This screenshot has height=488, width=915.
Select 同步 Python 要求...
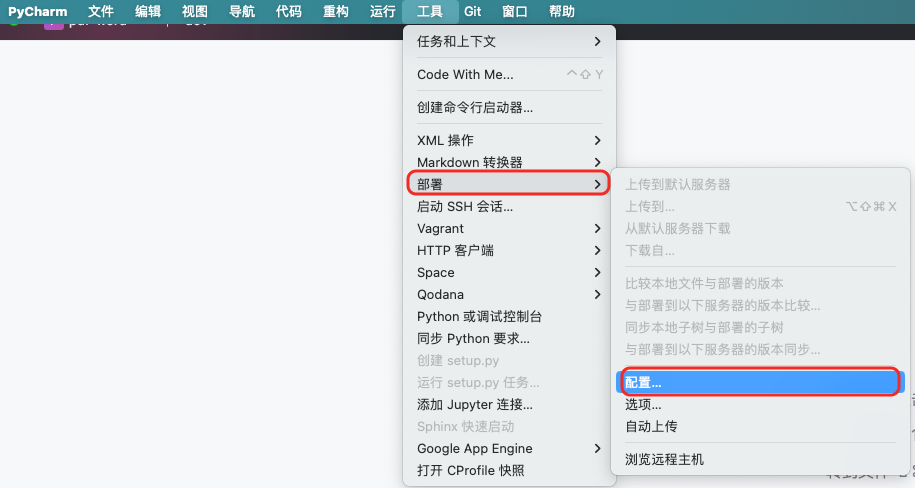click(x=509, y=339)
